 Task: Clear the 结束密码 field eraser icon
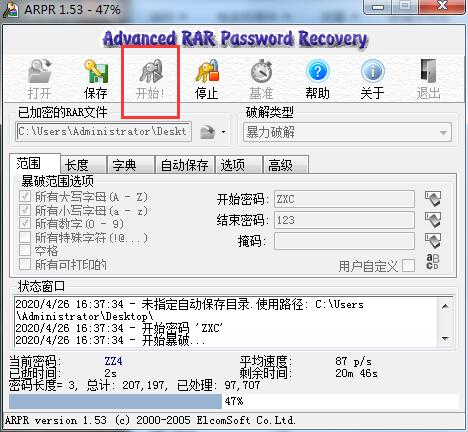point(433,220)
